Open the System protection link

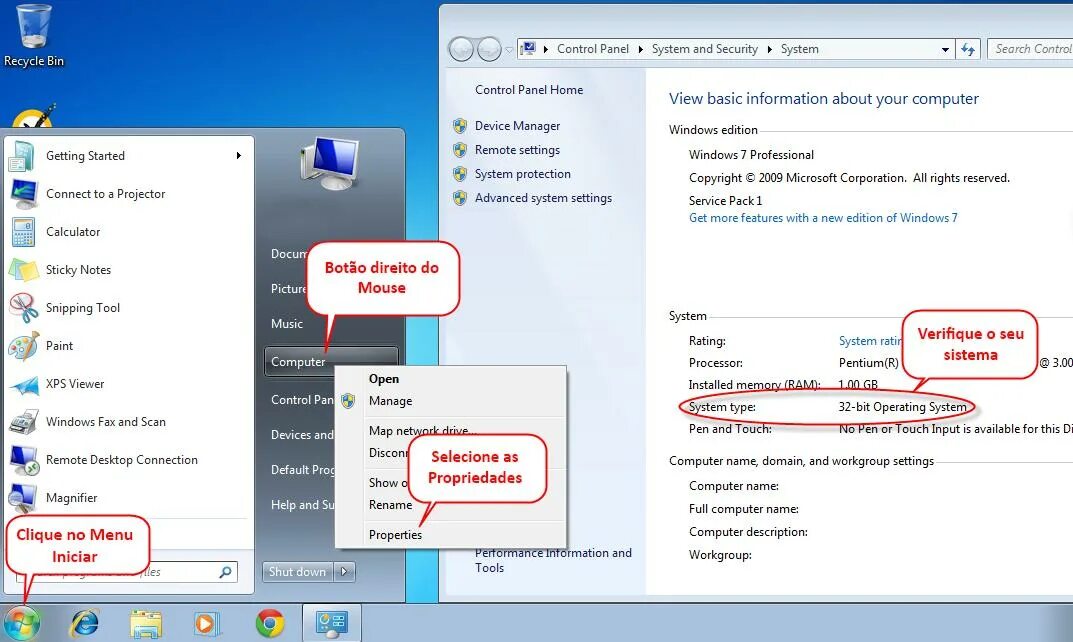pos(523,174)
